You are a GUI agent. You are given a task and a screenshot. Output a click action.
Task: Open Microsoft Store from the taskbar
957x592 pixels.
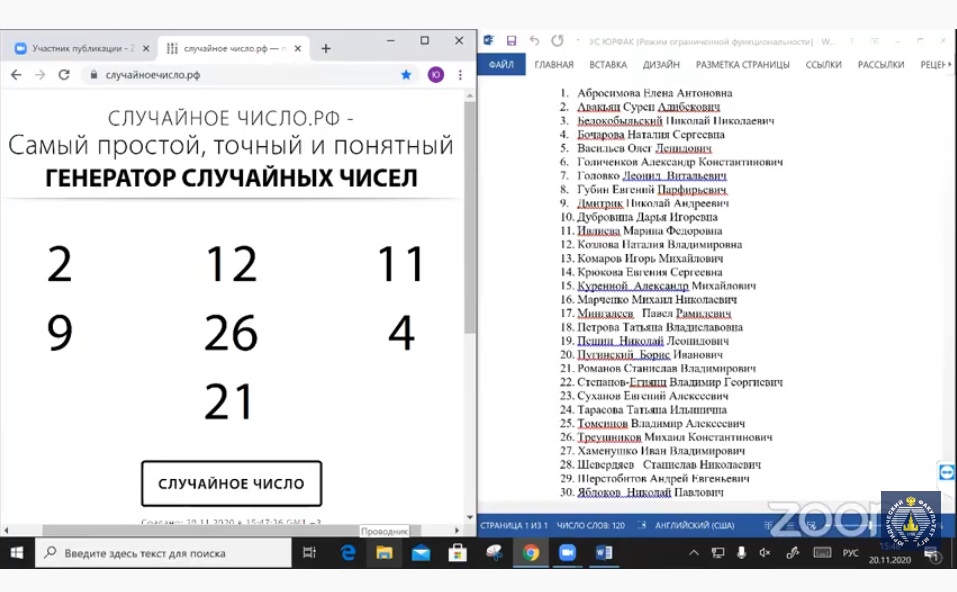click(457, 553)
